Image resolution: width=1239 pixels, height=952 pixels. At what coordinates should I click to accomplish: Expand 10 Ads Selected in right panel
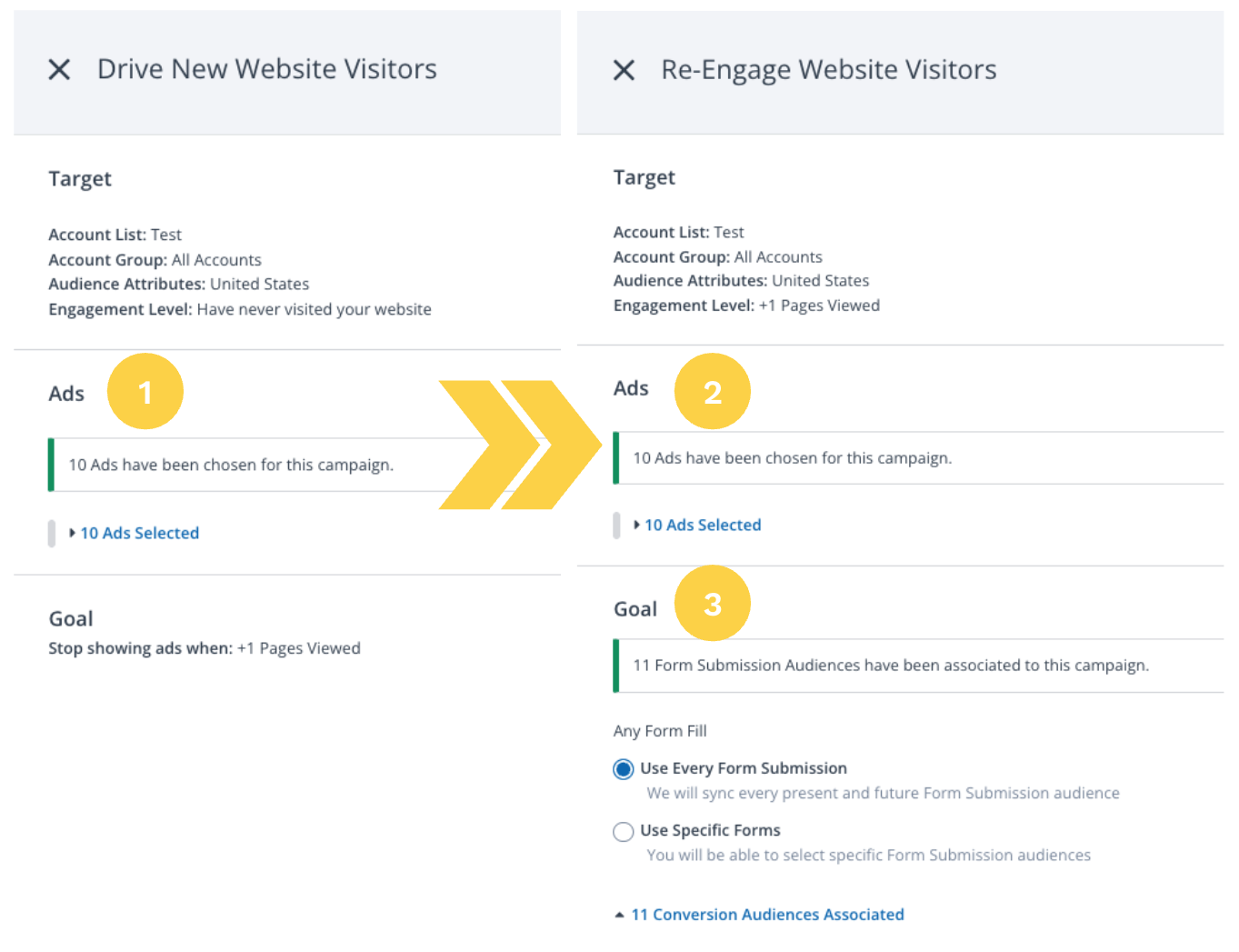coord(702,525)
